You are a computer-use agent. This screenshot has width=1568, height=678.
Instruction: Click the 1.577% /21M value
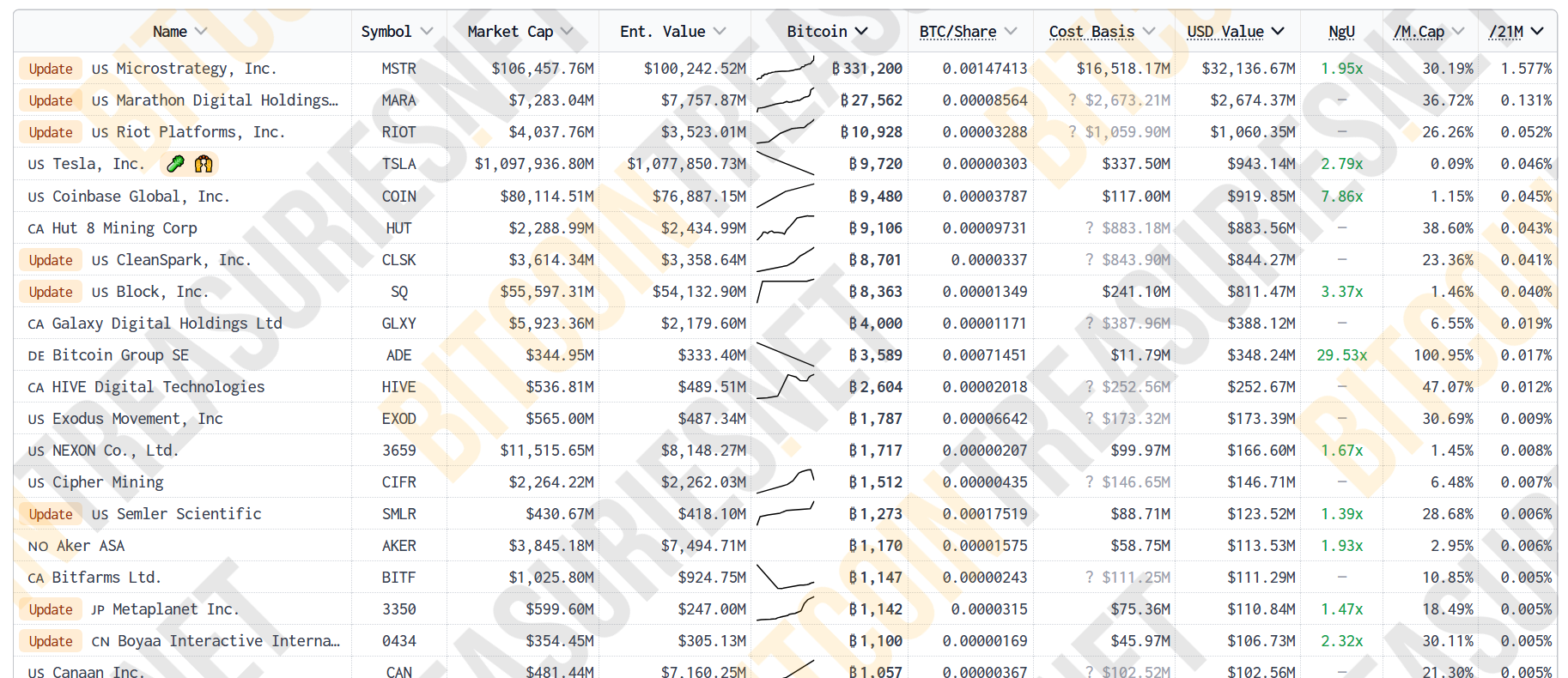(x=1527, y=69)
